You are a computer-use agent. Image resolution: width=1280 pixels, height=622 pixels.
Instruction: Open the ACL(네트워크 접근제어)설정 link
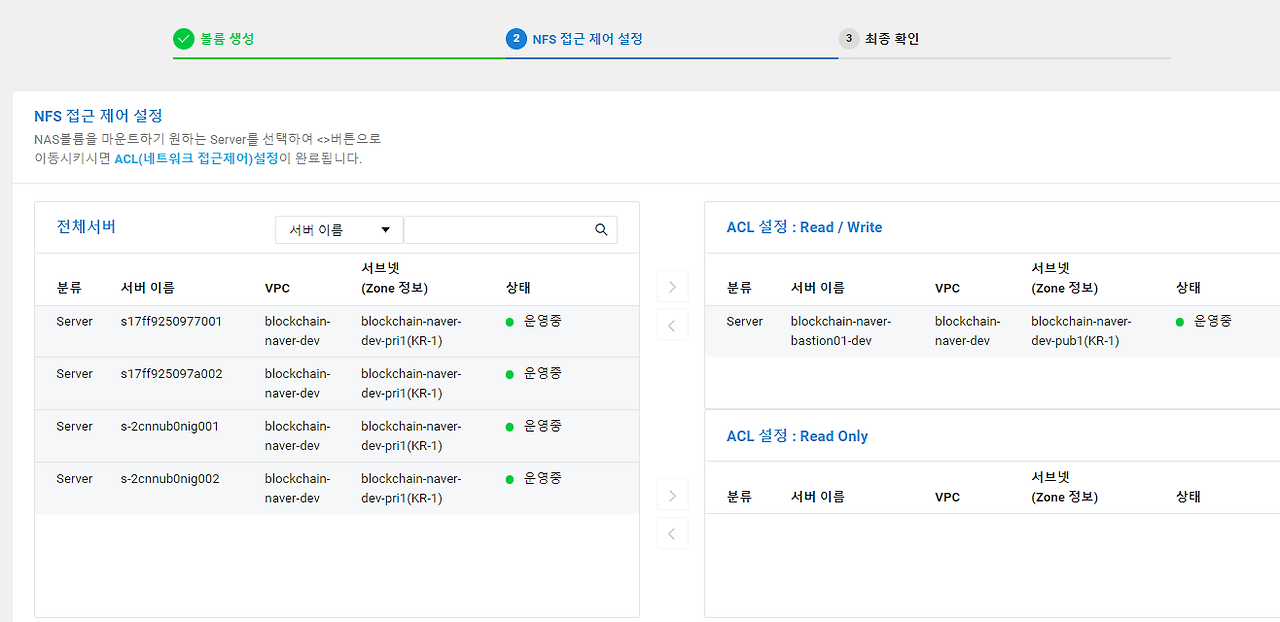[196, 158]
